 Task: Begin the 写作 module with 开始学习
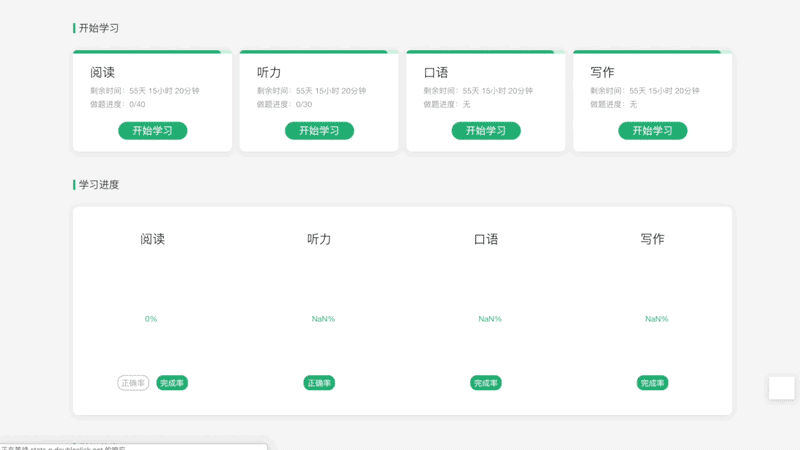click(x=652, y=131)
